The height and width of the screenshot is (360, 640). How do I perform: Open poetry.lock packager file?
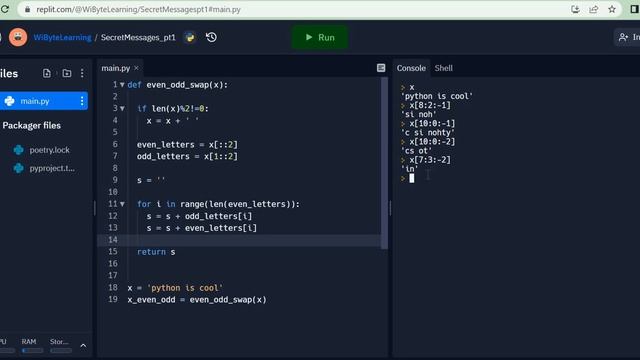click(49, 150)
